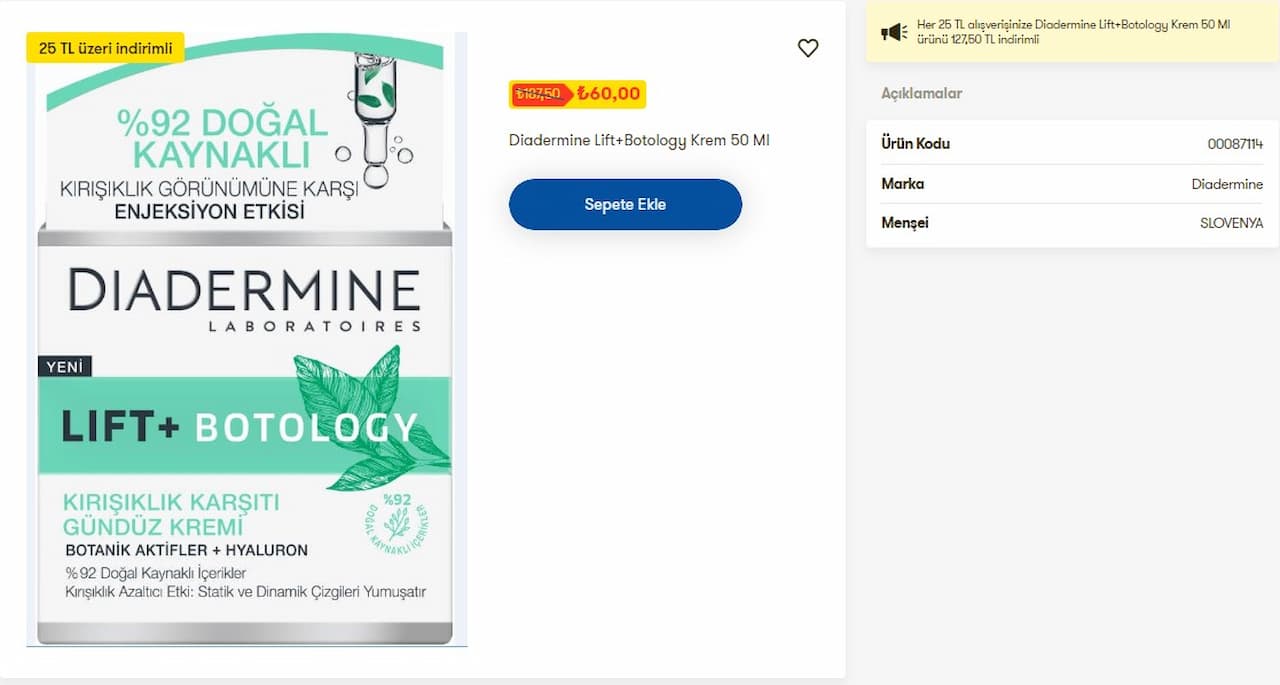Click the yellow promo banner text
The width and height of the screenshot is (1280, 685).
point(1072,32)
